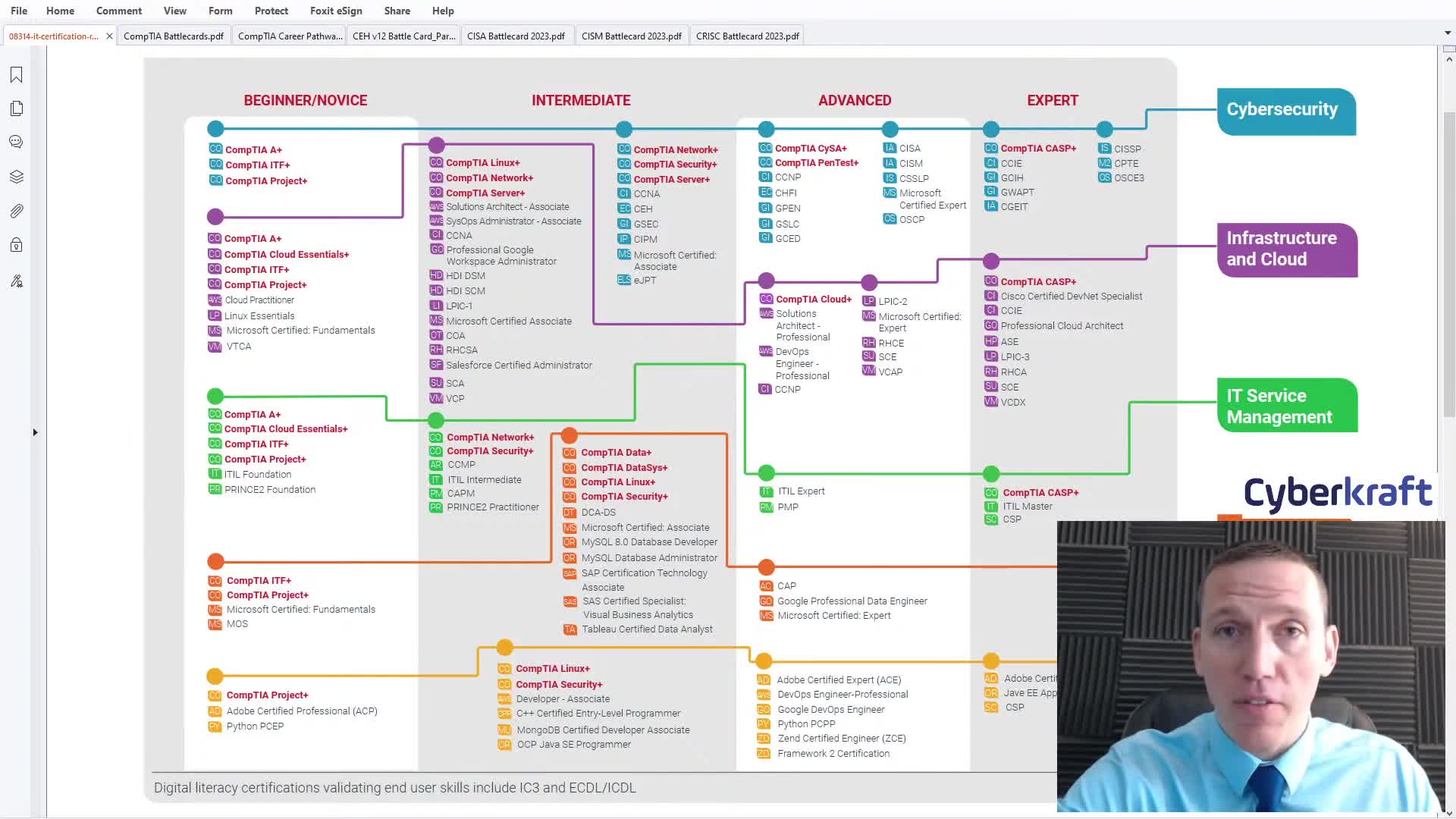Viewport: 1456px width, 819px height.
Task: Open the Digital Signatures panel icon
Action: tap(16, 281)
